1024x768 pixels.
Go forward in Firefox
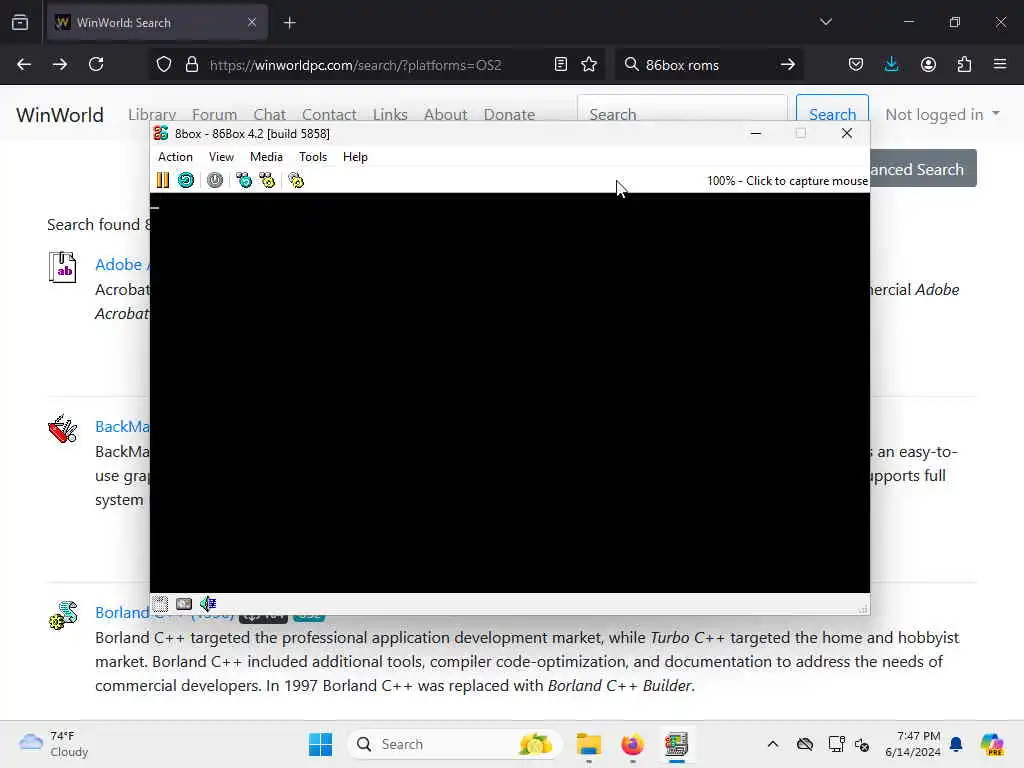(x=59, y=65)
